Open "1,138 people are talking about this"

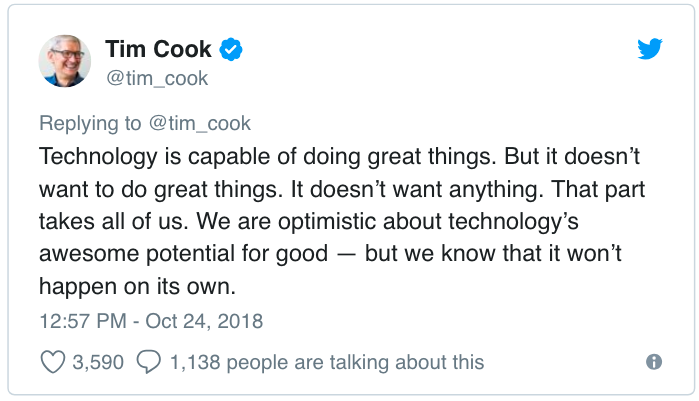(326, 362)
